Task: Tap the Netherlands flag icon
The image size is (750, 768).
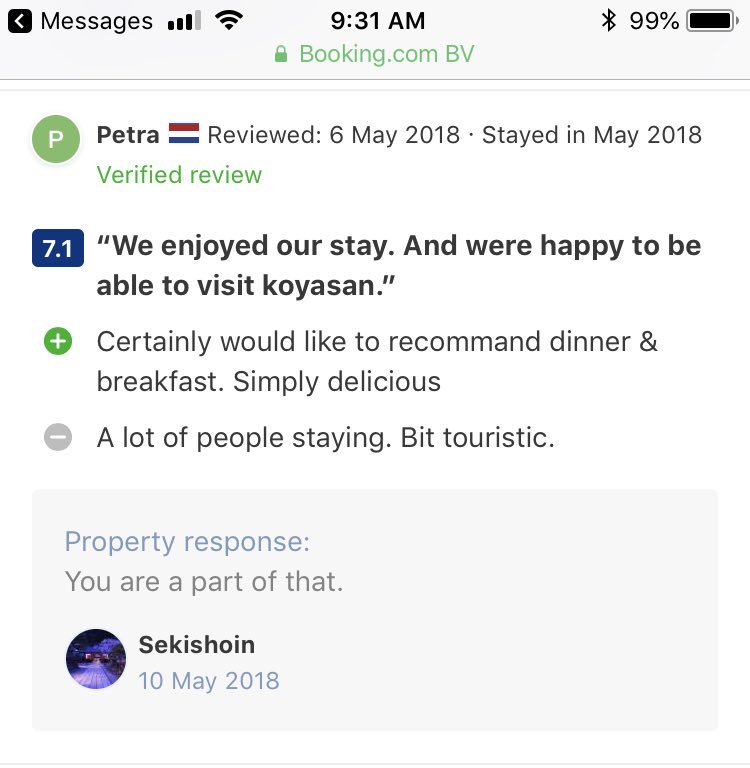Action: tap(184, 133)
